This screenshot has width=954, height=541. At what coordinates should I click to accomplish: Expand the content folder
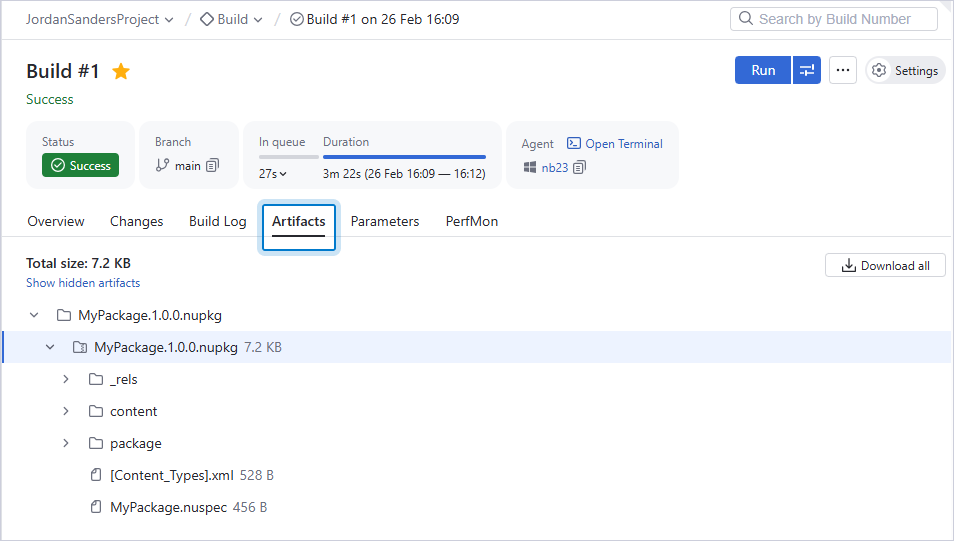(x=66, y=411)
